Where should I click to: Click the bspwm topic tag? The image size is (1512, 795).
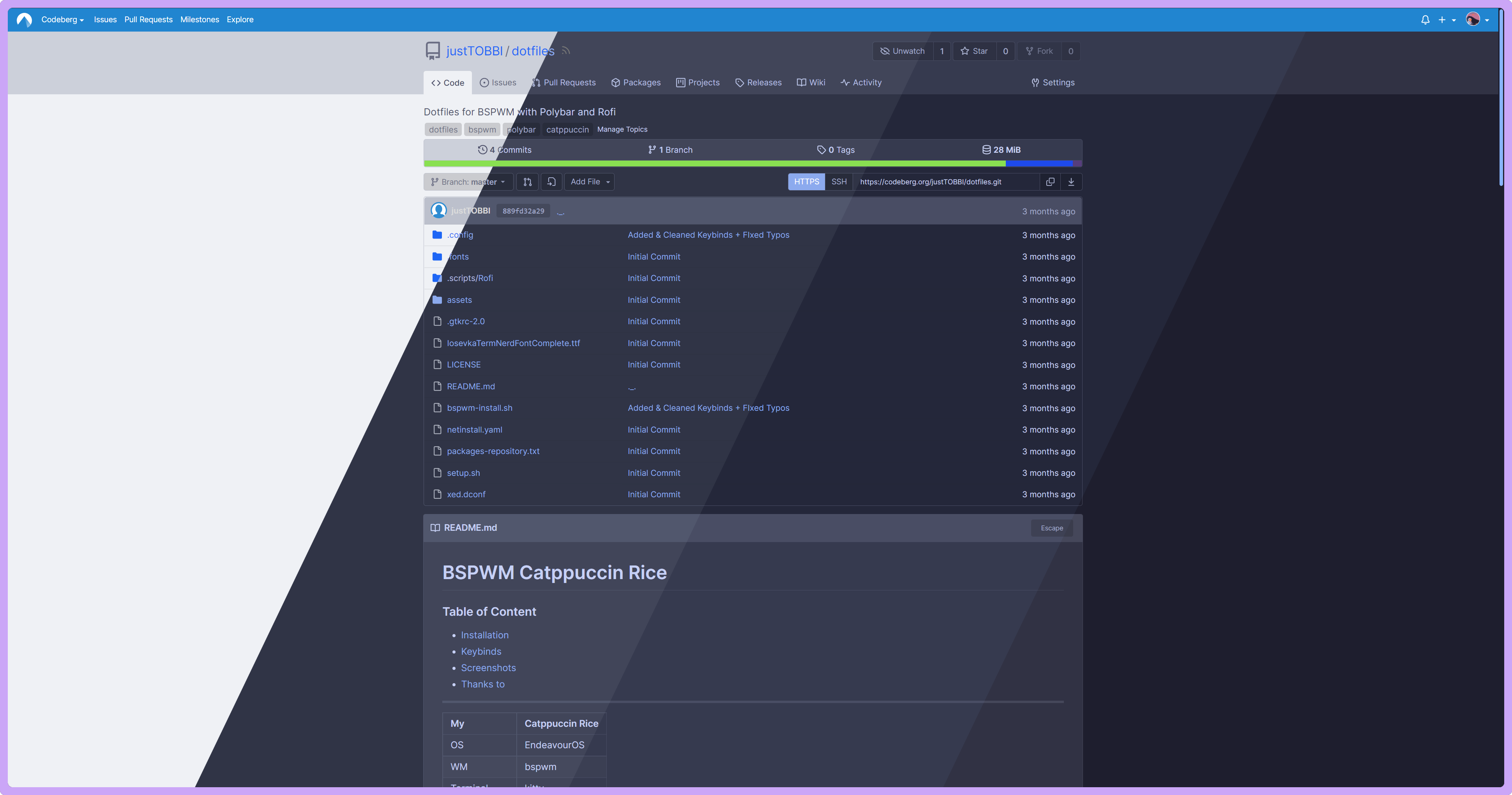(482, 130)
